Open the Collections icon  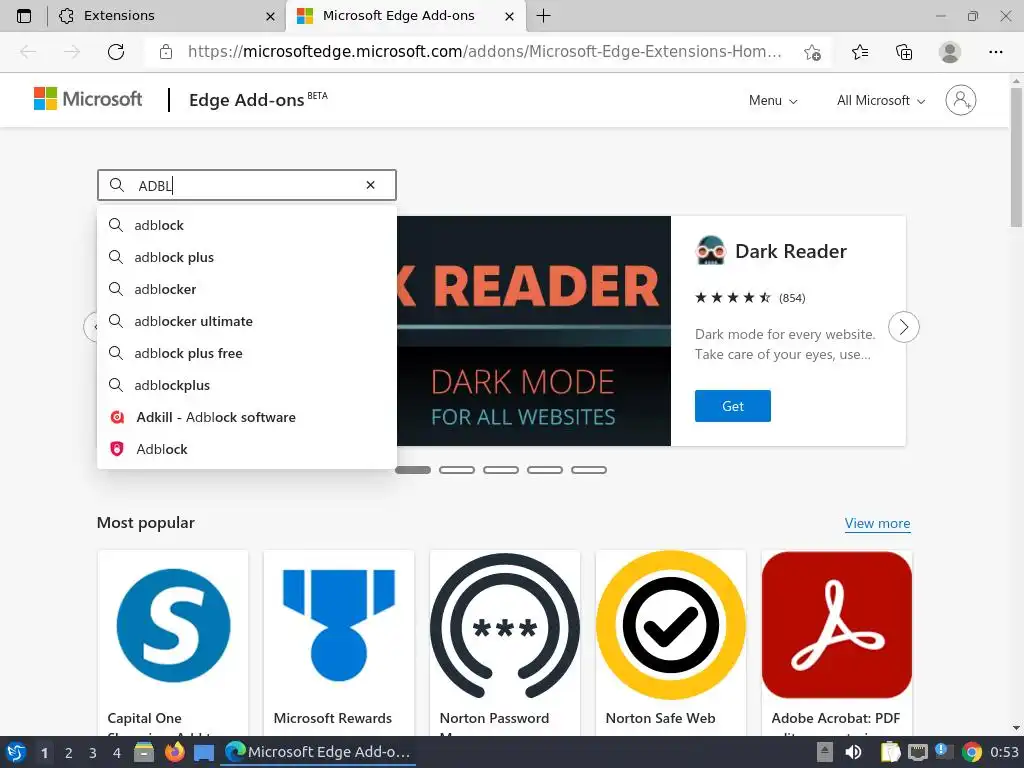(904, 52)
